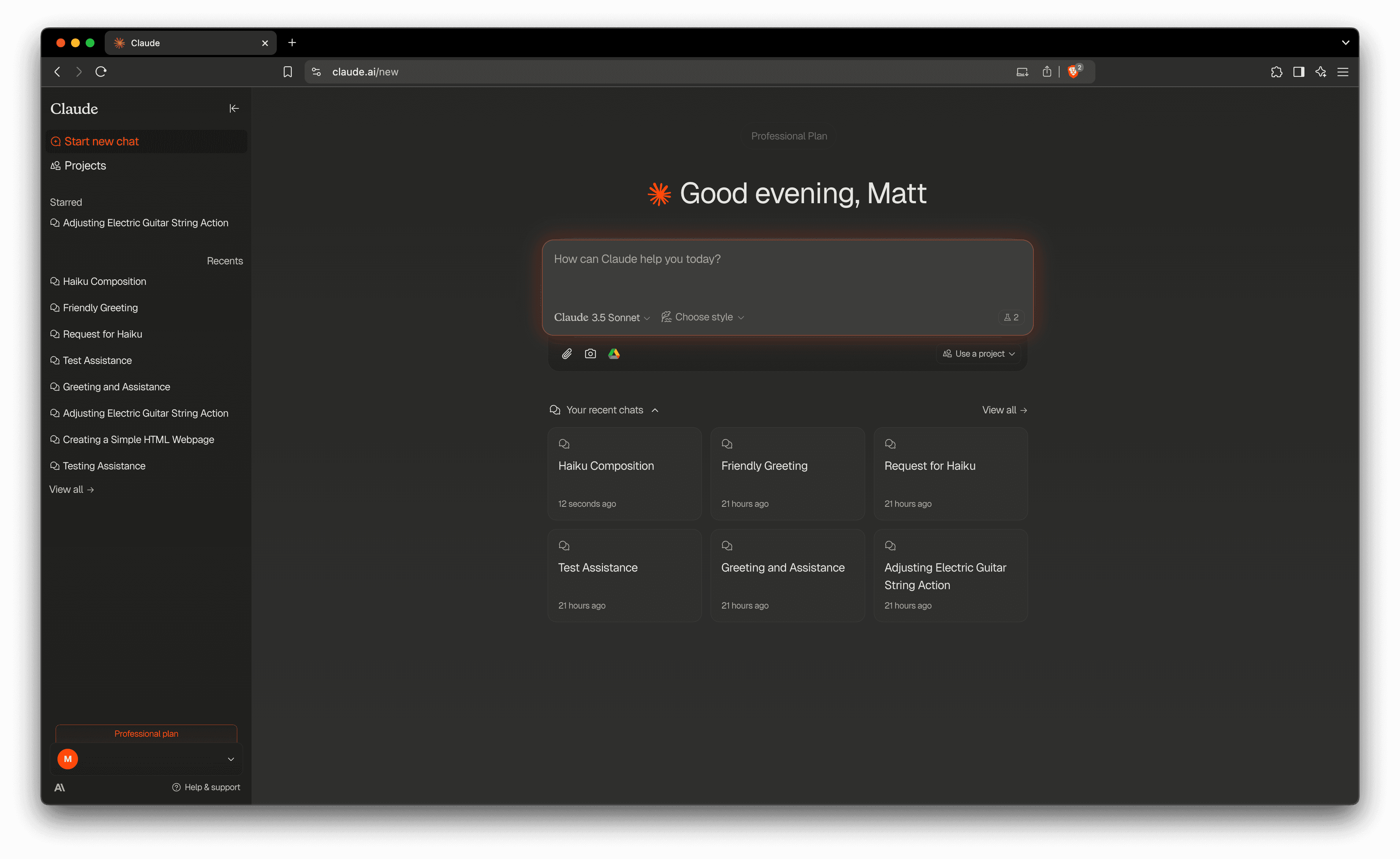Open the Greeting and Assistance chat card

(x=787, y=576)
